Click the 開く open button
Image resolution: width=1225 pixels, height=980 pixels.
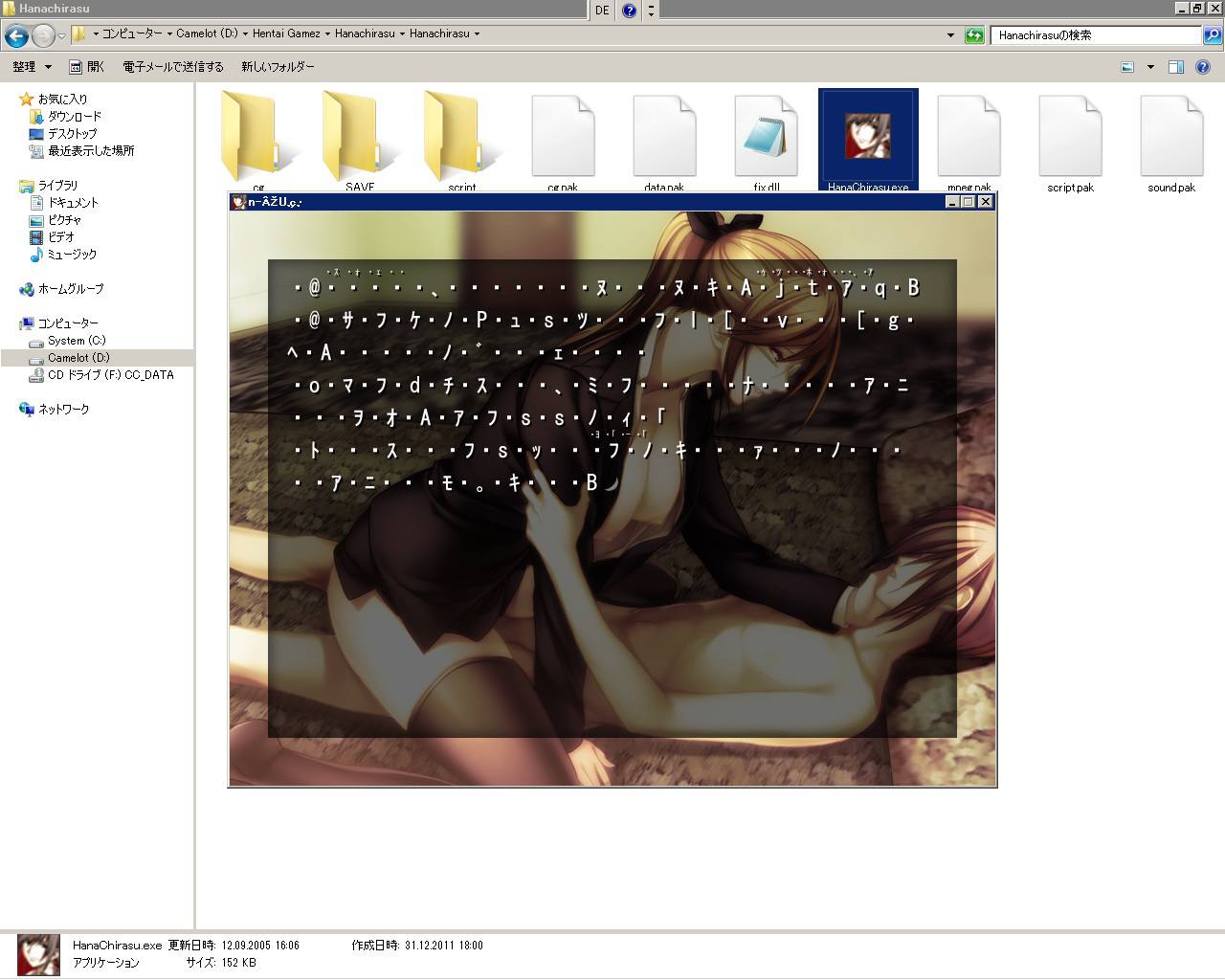(87, 67)
